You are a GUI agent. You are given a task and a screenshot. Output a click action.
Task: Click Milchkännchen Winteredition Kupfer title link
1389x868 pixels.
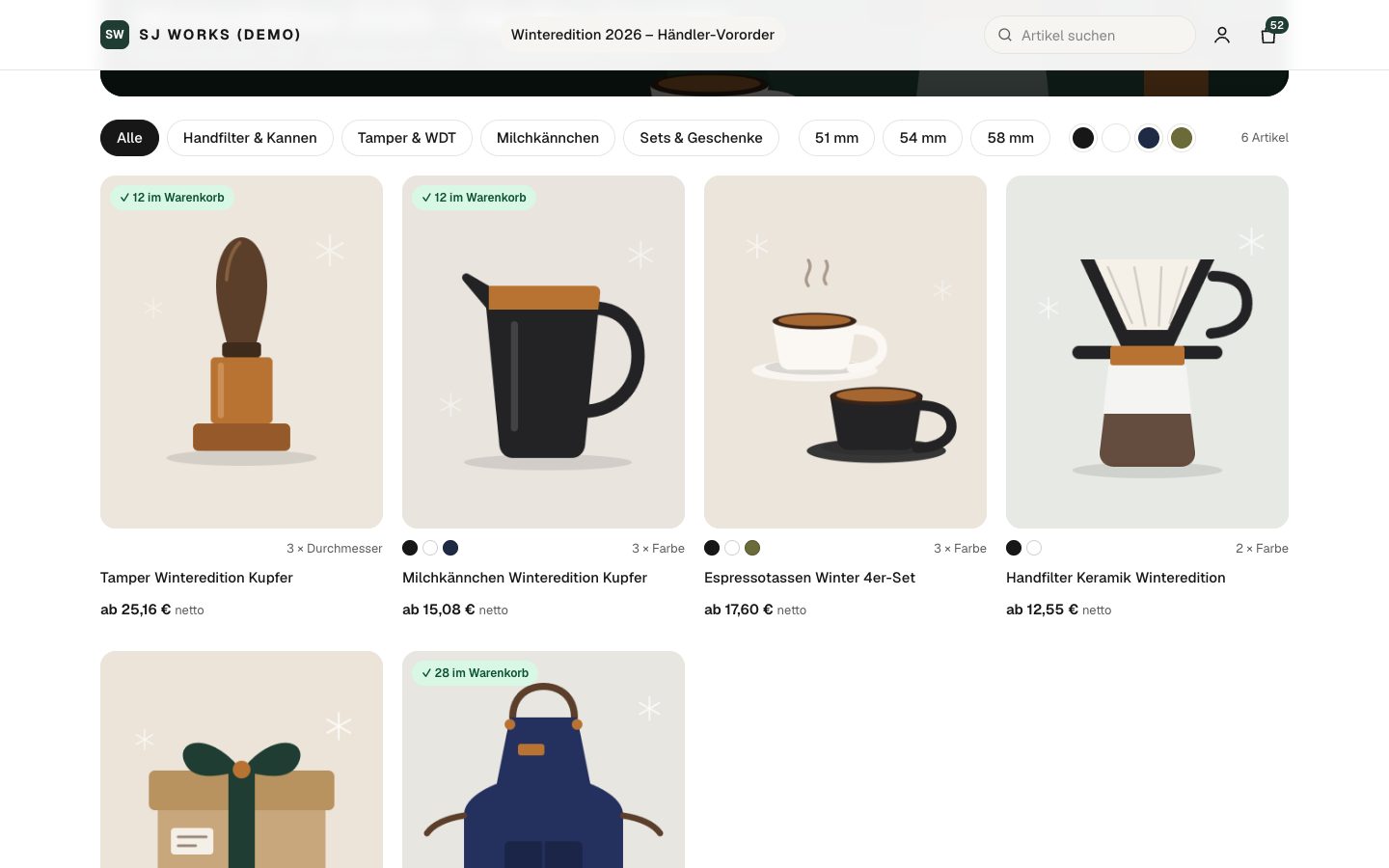(x=525, y=578)
